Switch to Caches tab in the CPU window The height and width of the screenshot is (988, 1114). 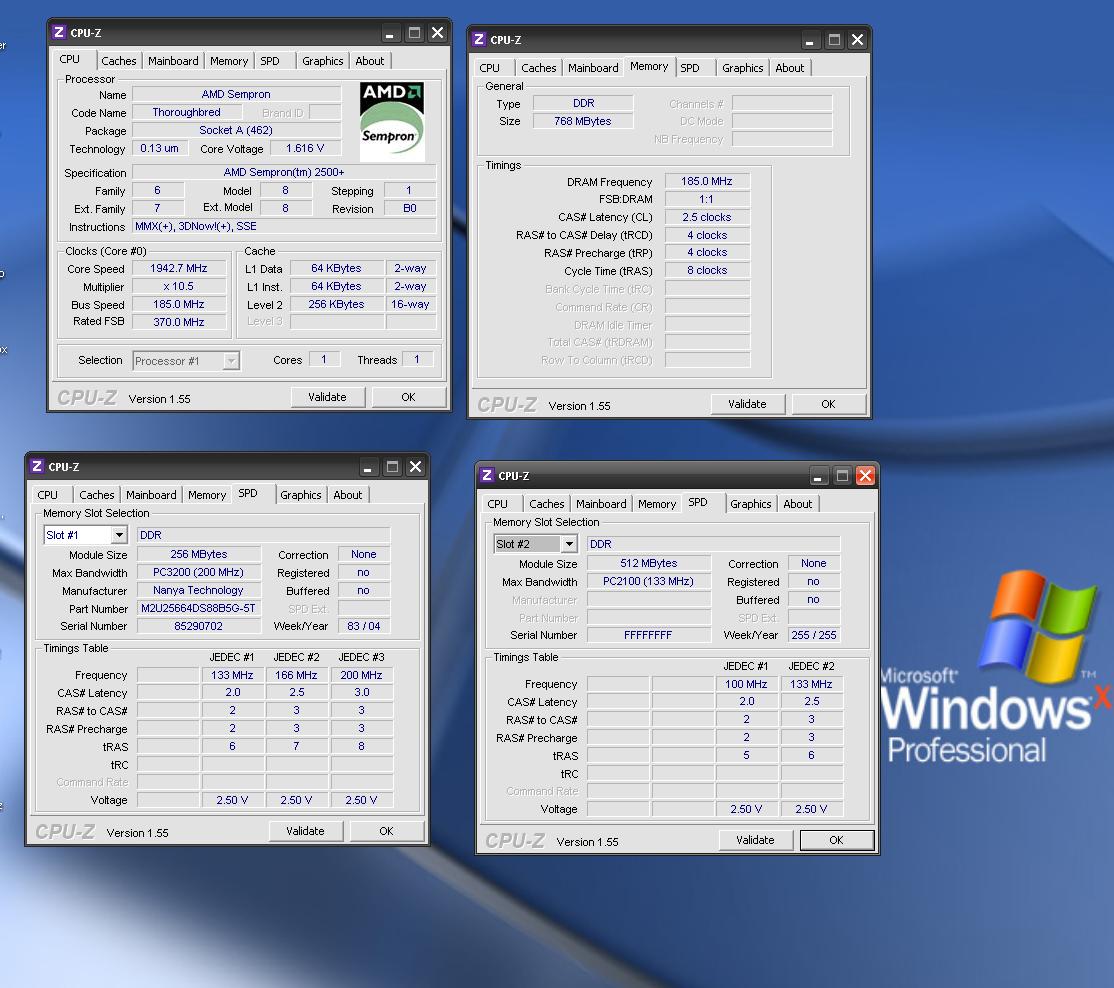click(x=119, y=61)
